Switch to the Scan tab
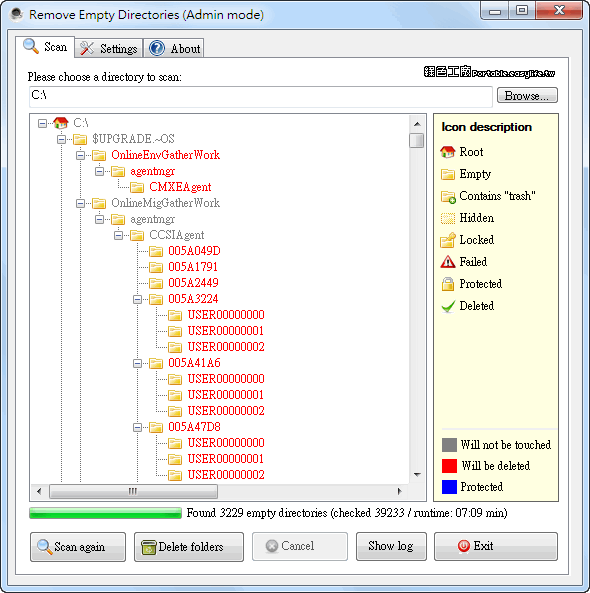The height and width of the screenshot is (593, 590). click(45, 47)
